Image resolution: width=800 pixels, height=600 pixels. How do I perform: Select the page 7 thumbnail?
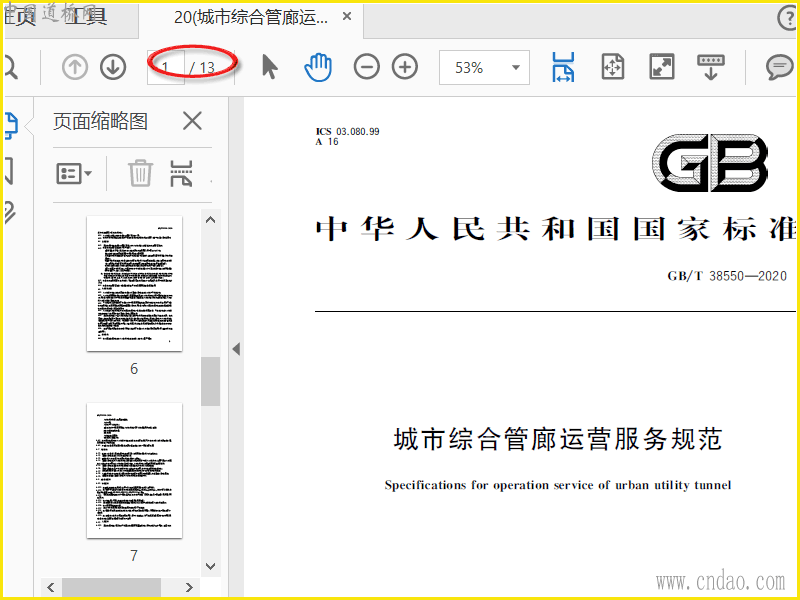pos(134,470)
